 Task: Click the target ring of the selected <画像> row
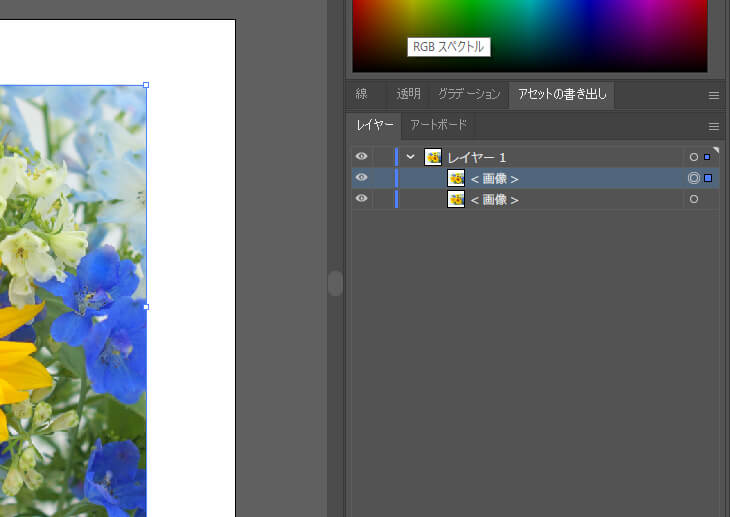pyautogui.click(x=694, y=178)
